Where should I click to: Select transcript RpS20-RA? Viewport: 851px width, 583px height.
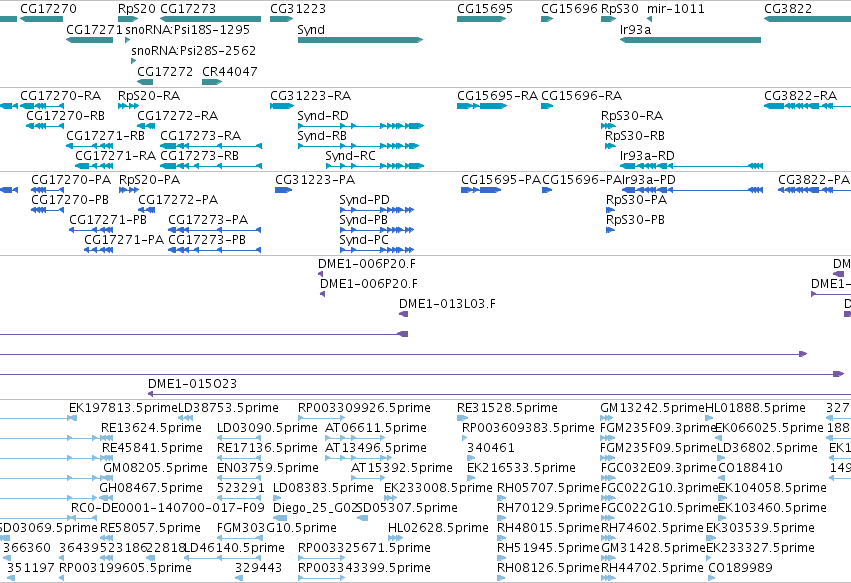(x=149, y=96)
